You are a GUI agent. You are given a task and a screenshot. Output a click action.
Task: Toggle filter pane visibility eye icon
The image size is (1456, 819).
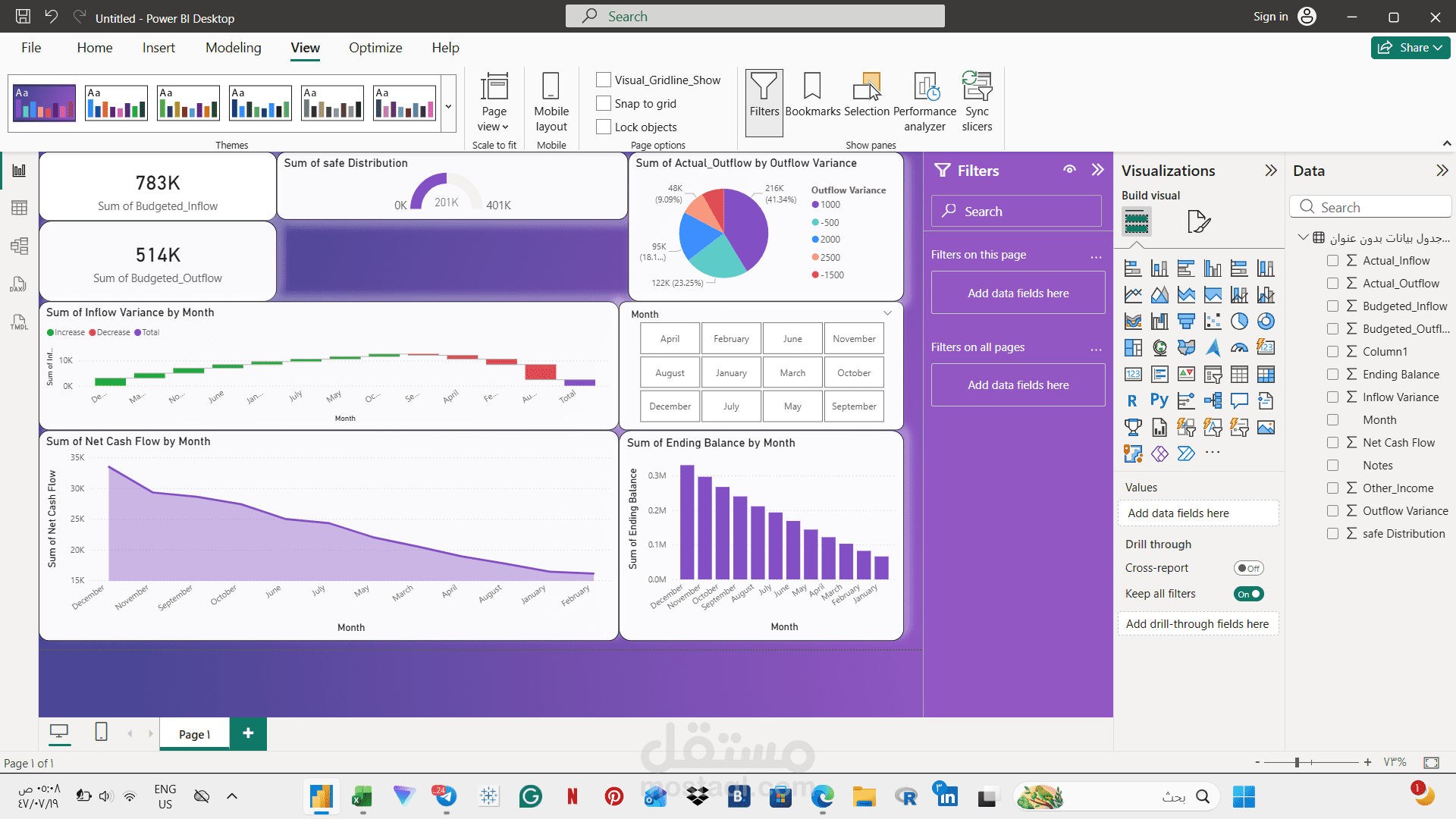[x=1069, y=169]
